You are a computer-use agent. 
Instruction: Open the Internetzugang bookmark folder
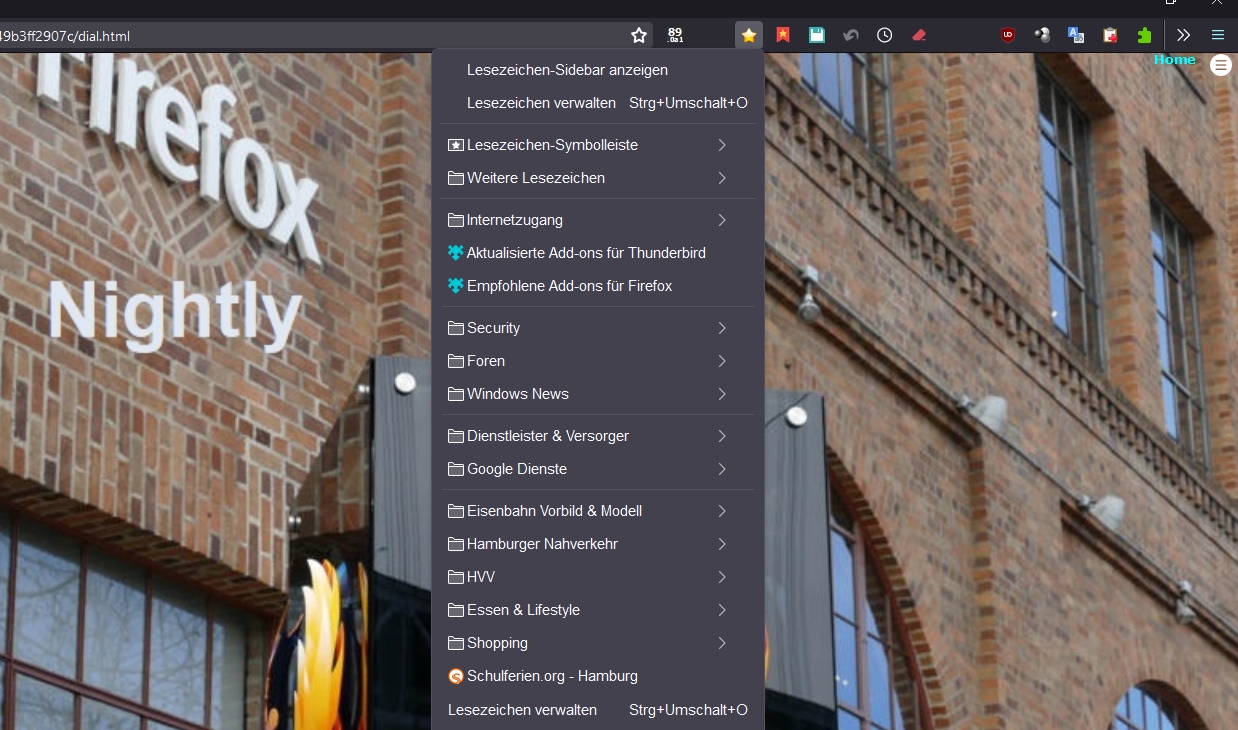[x=598, y=220]
